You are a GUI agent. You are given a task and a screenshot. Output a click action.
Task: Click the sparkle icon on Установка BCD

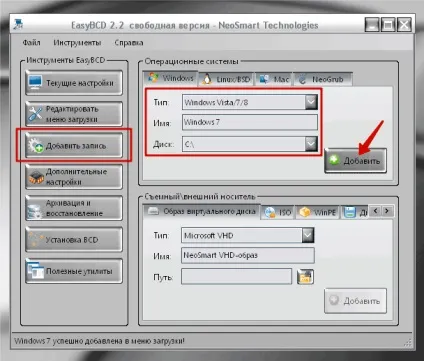click(35, 239)
